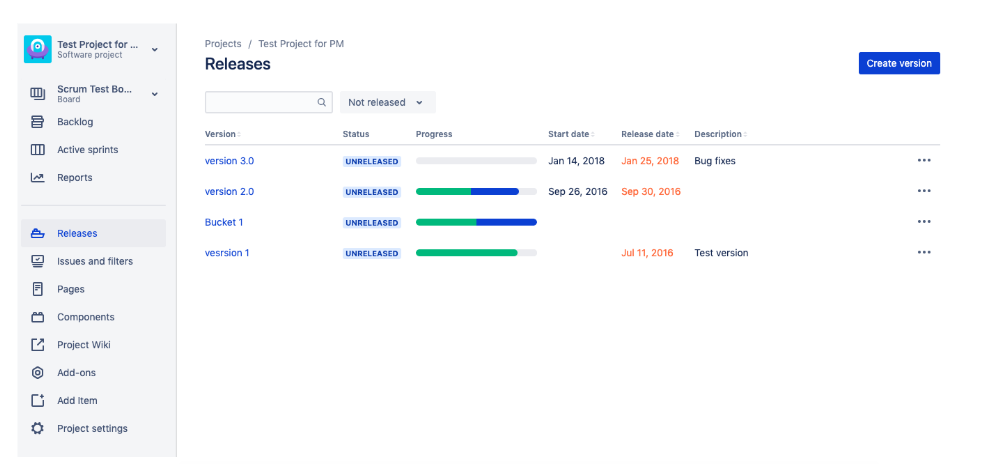Open actions menu for version 3.0

coord(924,160)
